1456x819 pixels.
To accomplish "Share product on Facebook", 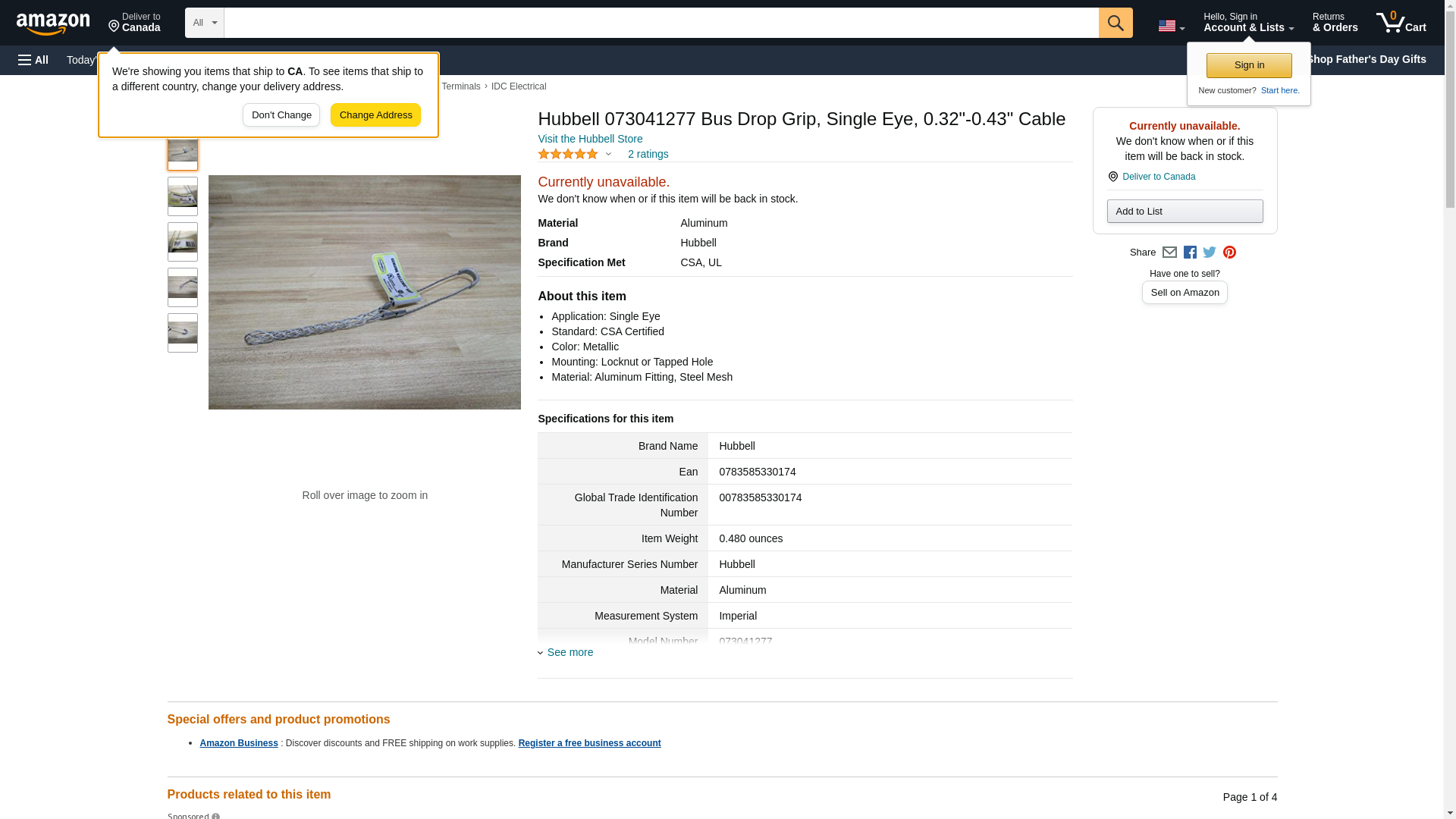I will [x=1190, y=253].
